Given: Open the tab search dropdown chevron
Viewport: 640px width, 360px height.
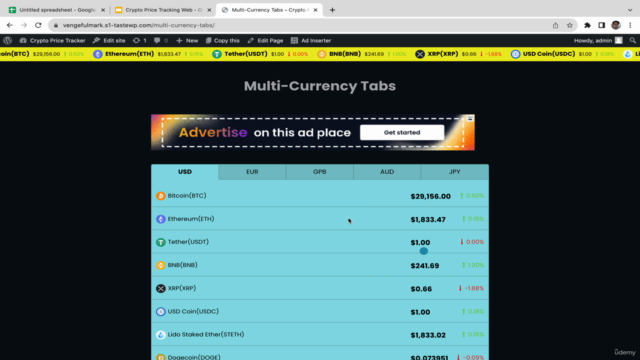Looking at the screenshot, I should pyautogui.click(x=630, y=10).
